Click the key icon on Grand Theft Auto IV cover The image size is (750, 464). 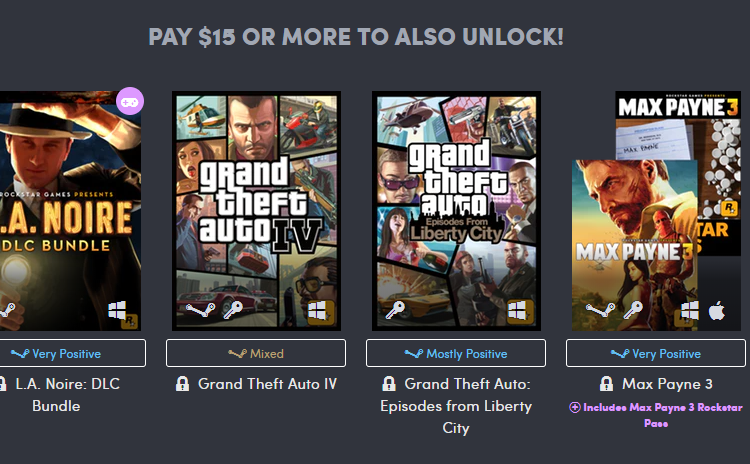click(x=233, y=310)
